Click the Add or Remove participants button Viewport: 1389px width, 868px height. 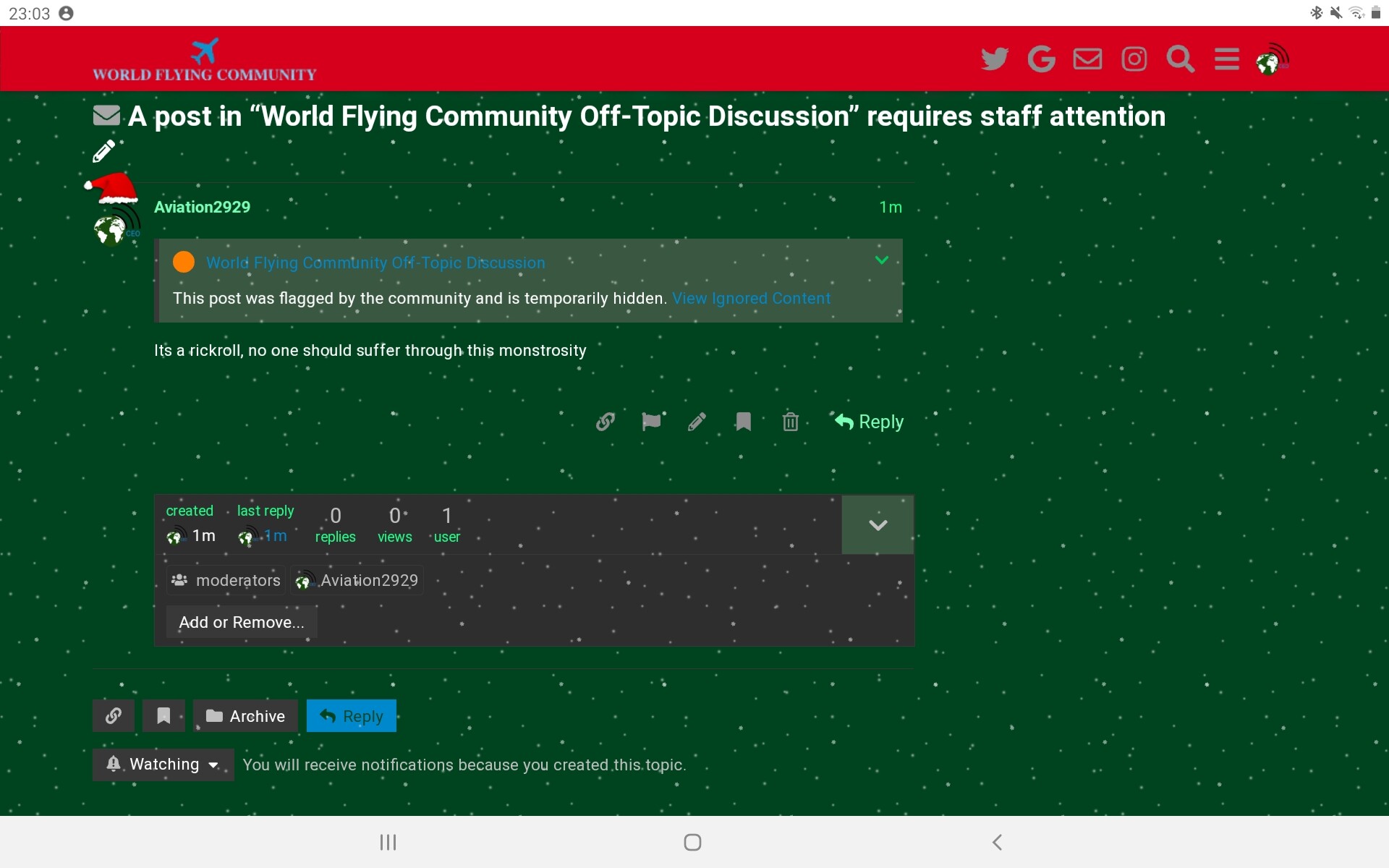coord(242,622)
